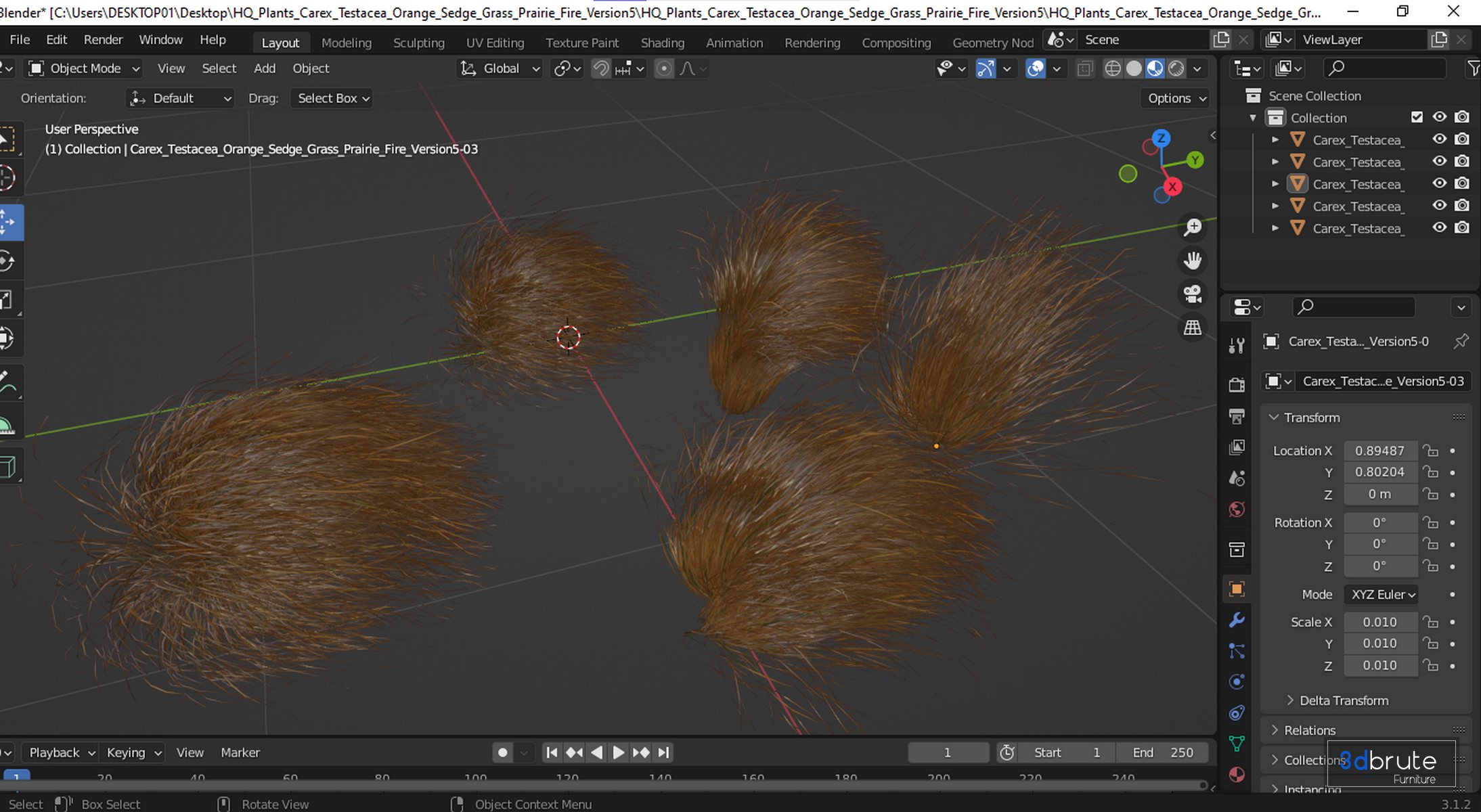Screen dimensions: 1481x812
Task: Disable render camera for last Carex_Testacea
Action: click(x=1462, y=228)
